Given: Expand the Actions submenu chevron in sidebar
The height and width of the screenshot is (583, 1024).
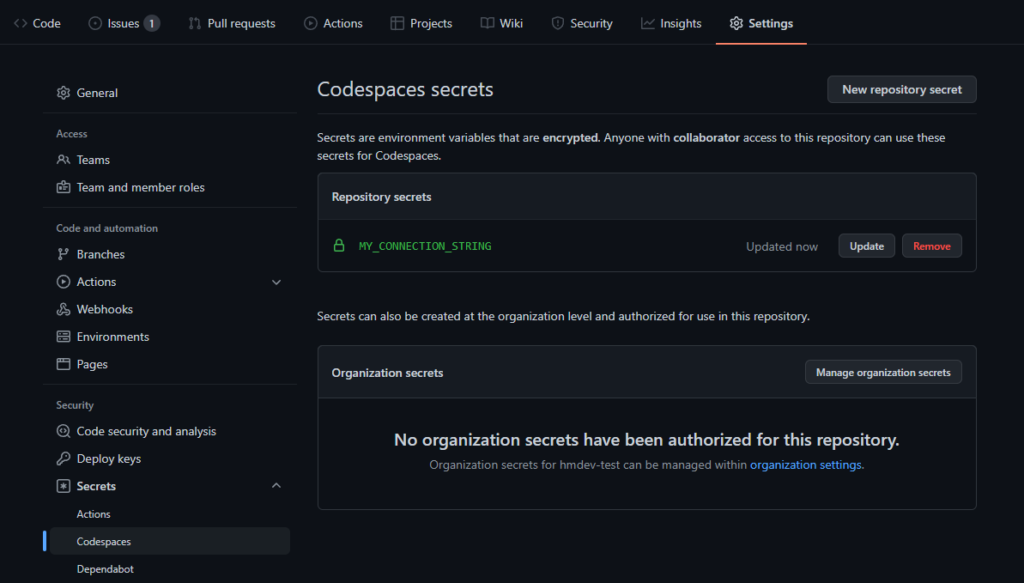Looking at the screenshot, I should 277,283.
